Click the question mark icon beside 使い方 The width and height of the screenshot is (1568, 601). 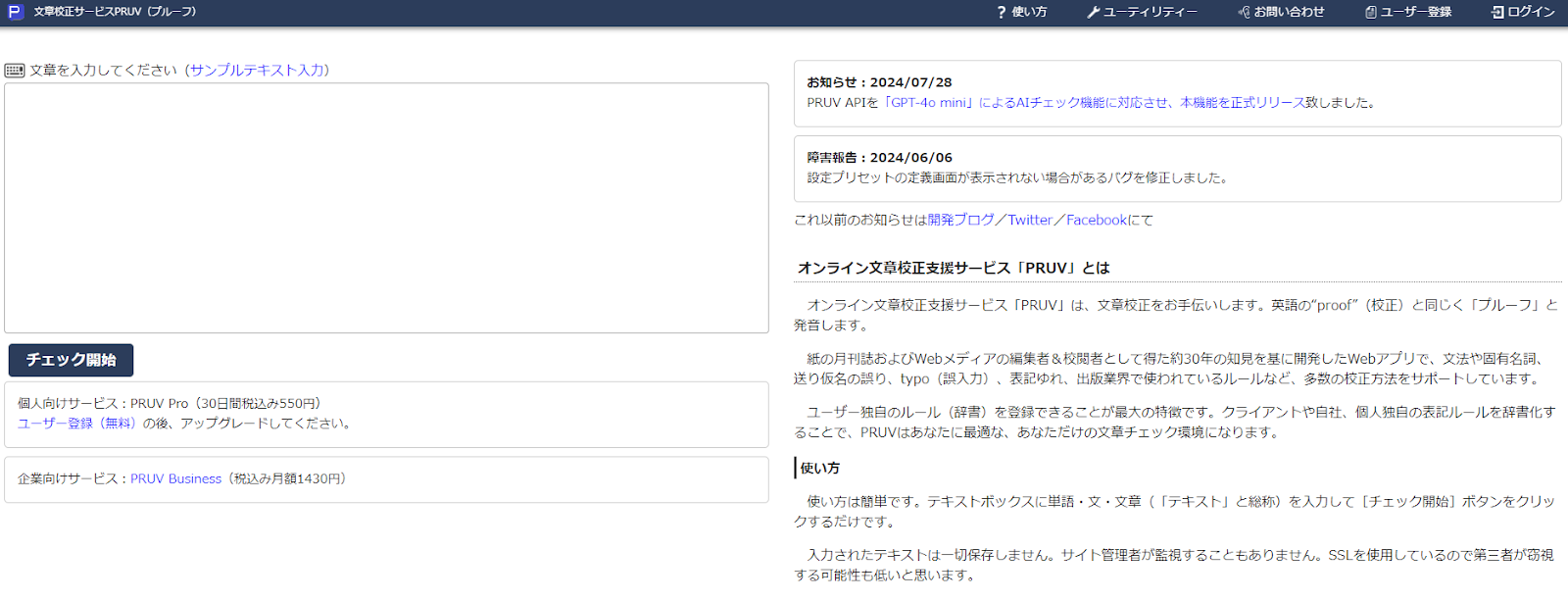[x=1002, y=13]
